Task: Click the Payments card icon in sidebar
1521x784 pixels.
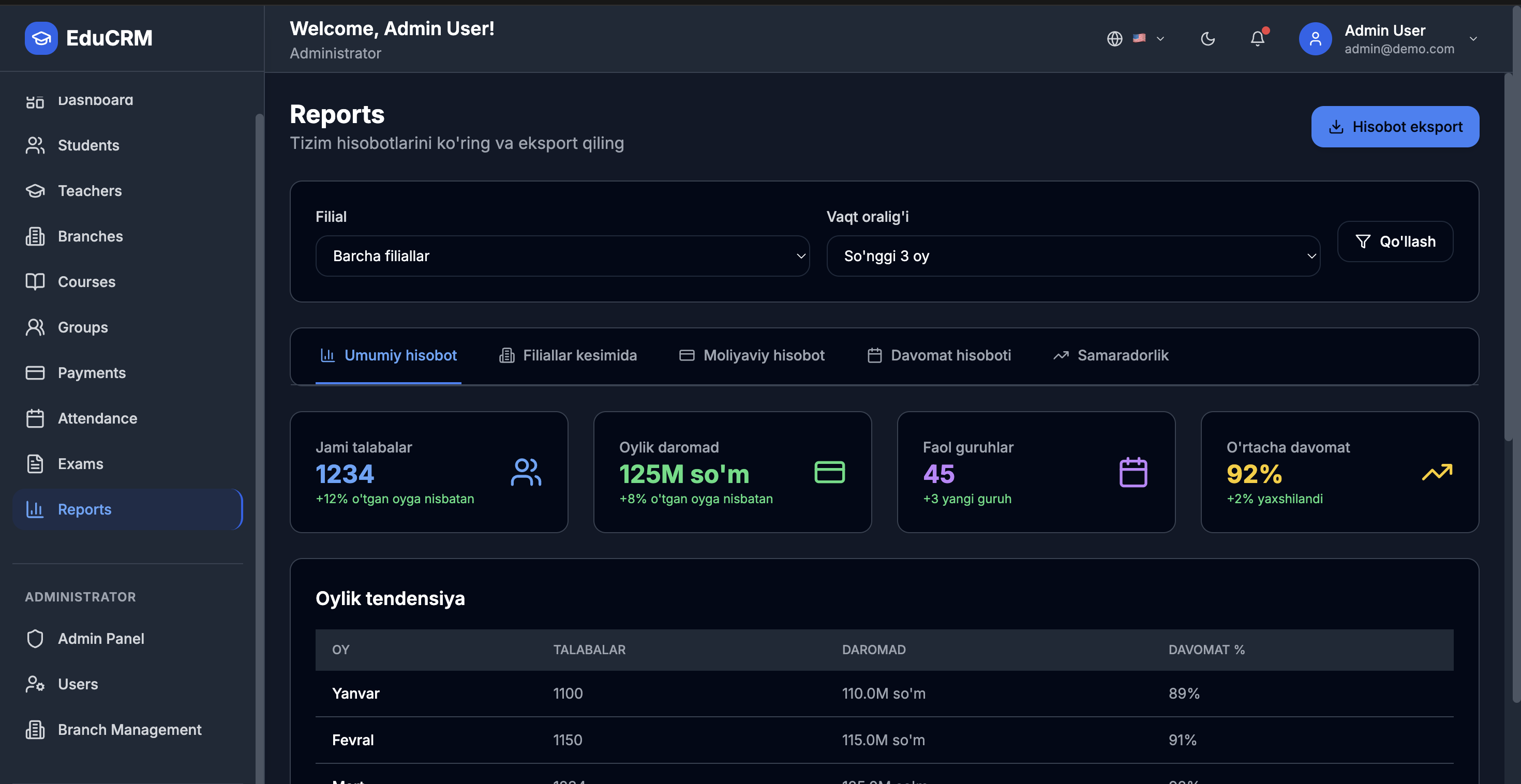Action: [35, 372]
